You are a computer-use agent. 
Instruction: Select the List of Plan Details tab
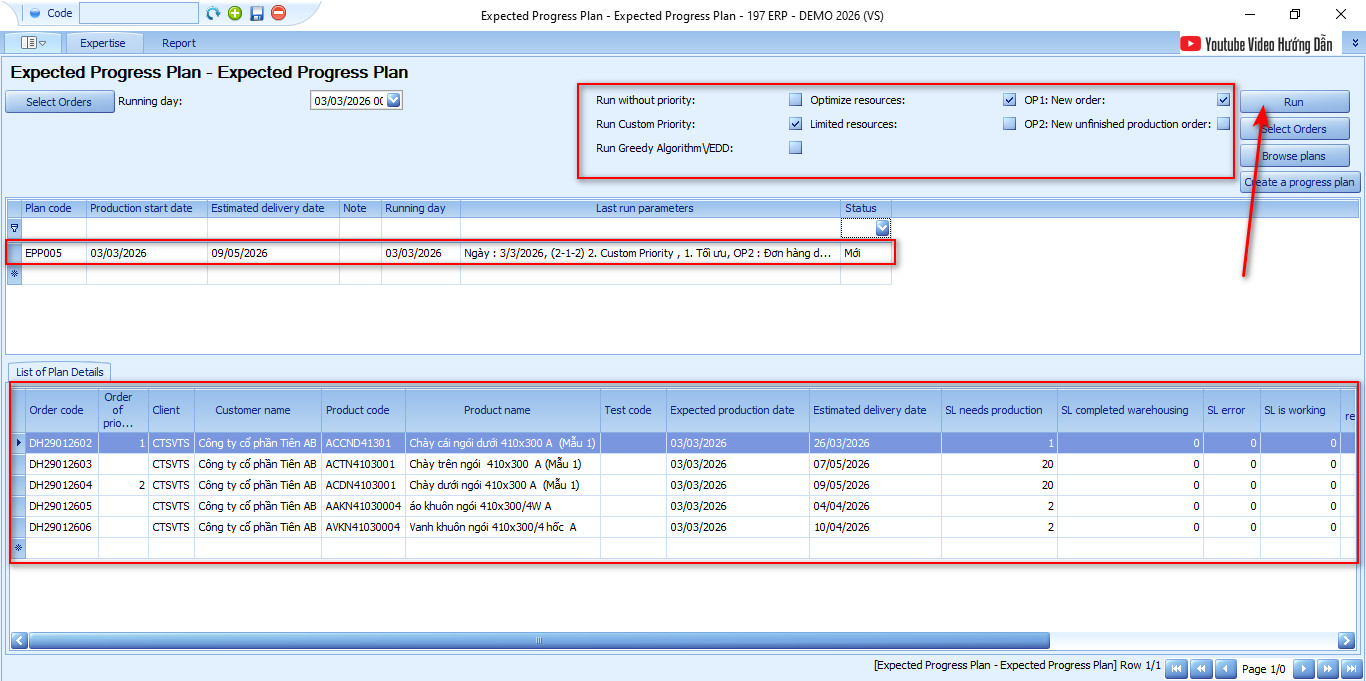[60, 372]
